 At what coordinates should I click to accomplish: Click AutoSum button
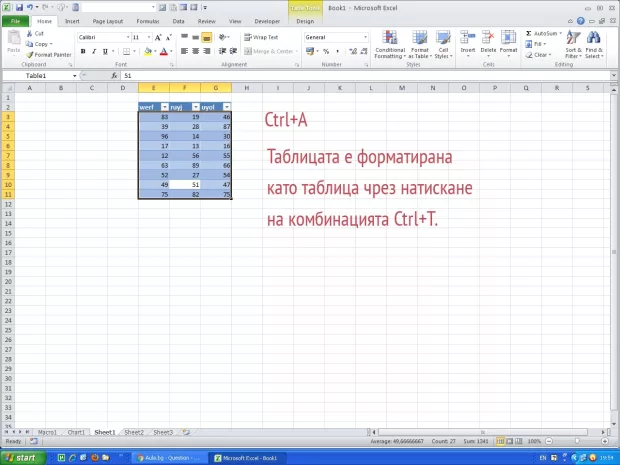pos(544,34)
